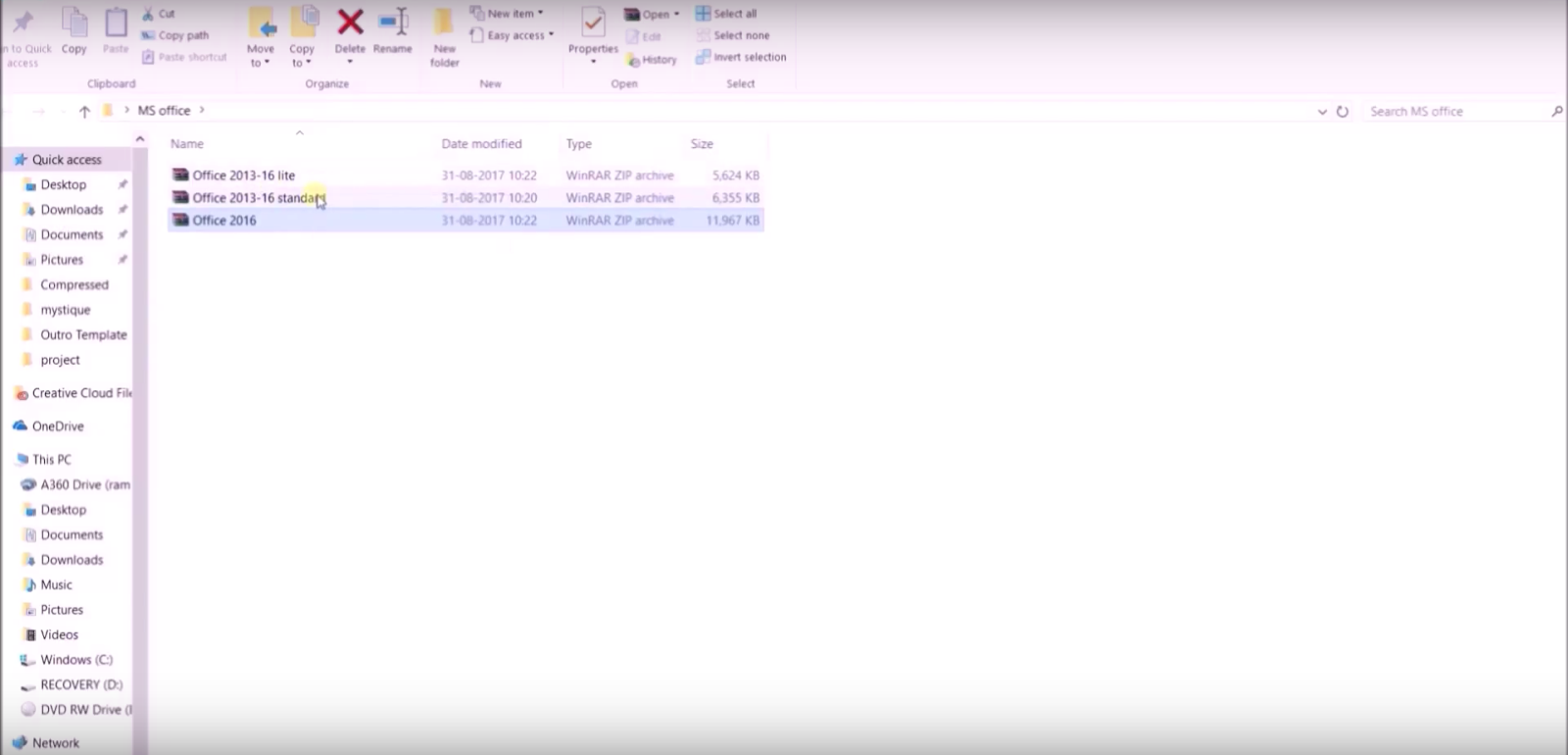Screen dimensions: 1568x755
Task: Create a New folder from the ribbon
Action: tap(444, 36)
